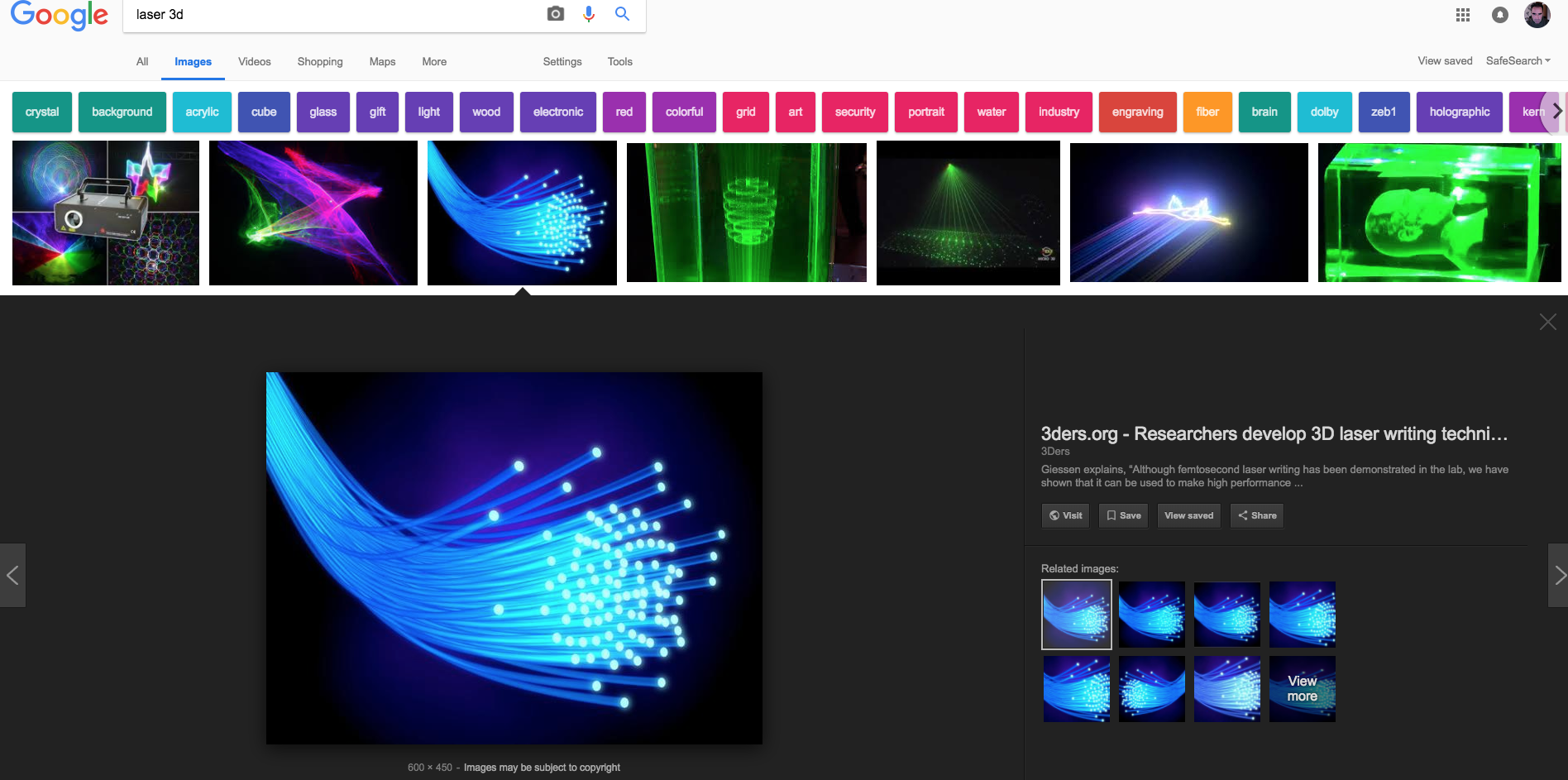Screen dimensions: 1568x780
Task: Click the laser 3d search field
Action: (331, 15)
